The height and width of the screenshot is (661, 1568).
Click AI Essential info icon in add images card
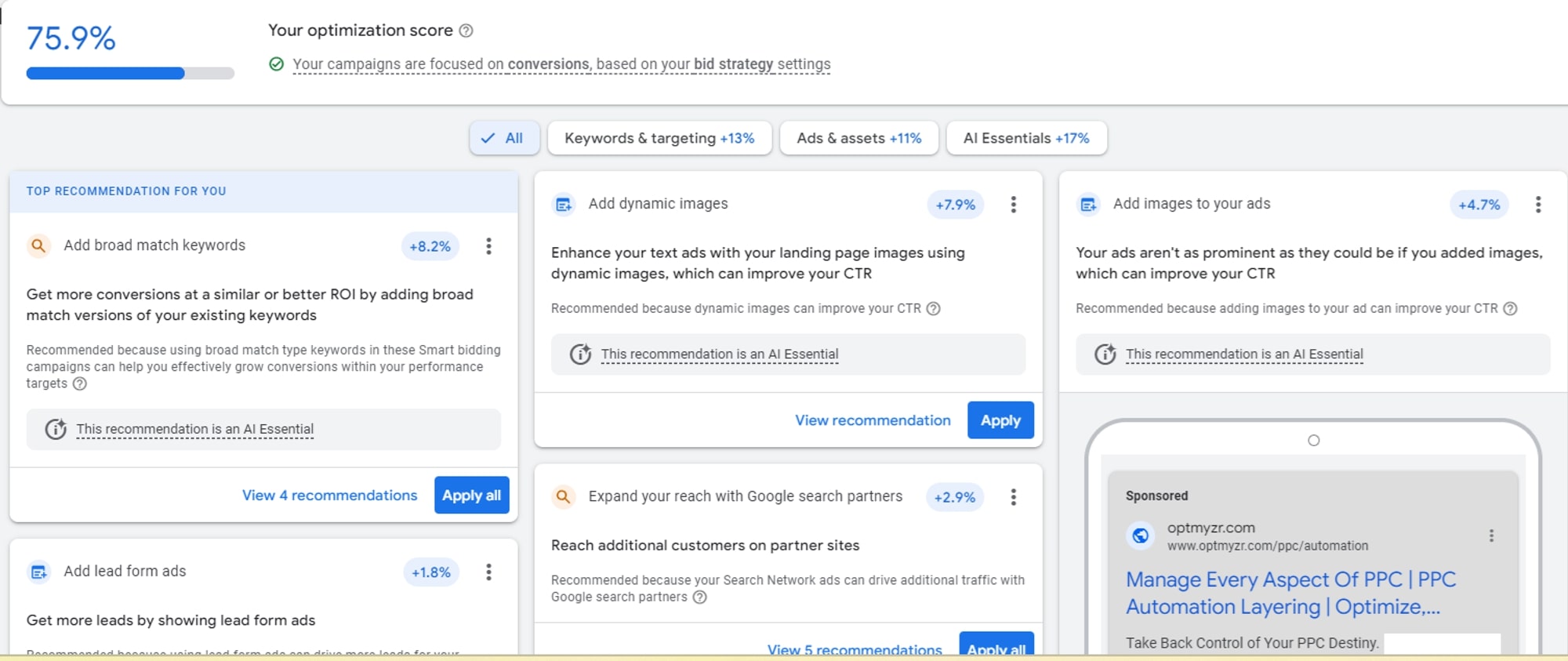point(1105,354)
